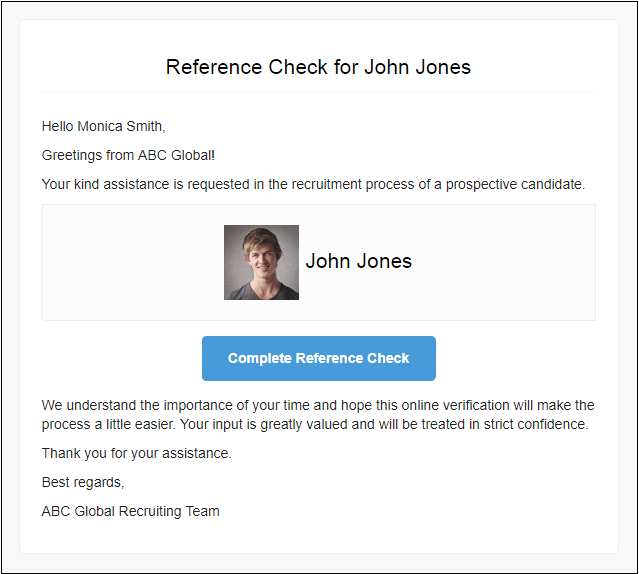Click the word "Greetings" in the second line
Screen dimensions: 639x574
pyautogui.click(x=72, y=155)
